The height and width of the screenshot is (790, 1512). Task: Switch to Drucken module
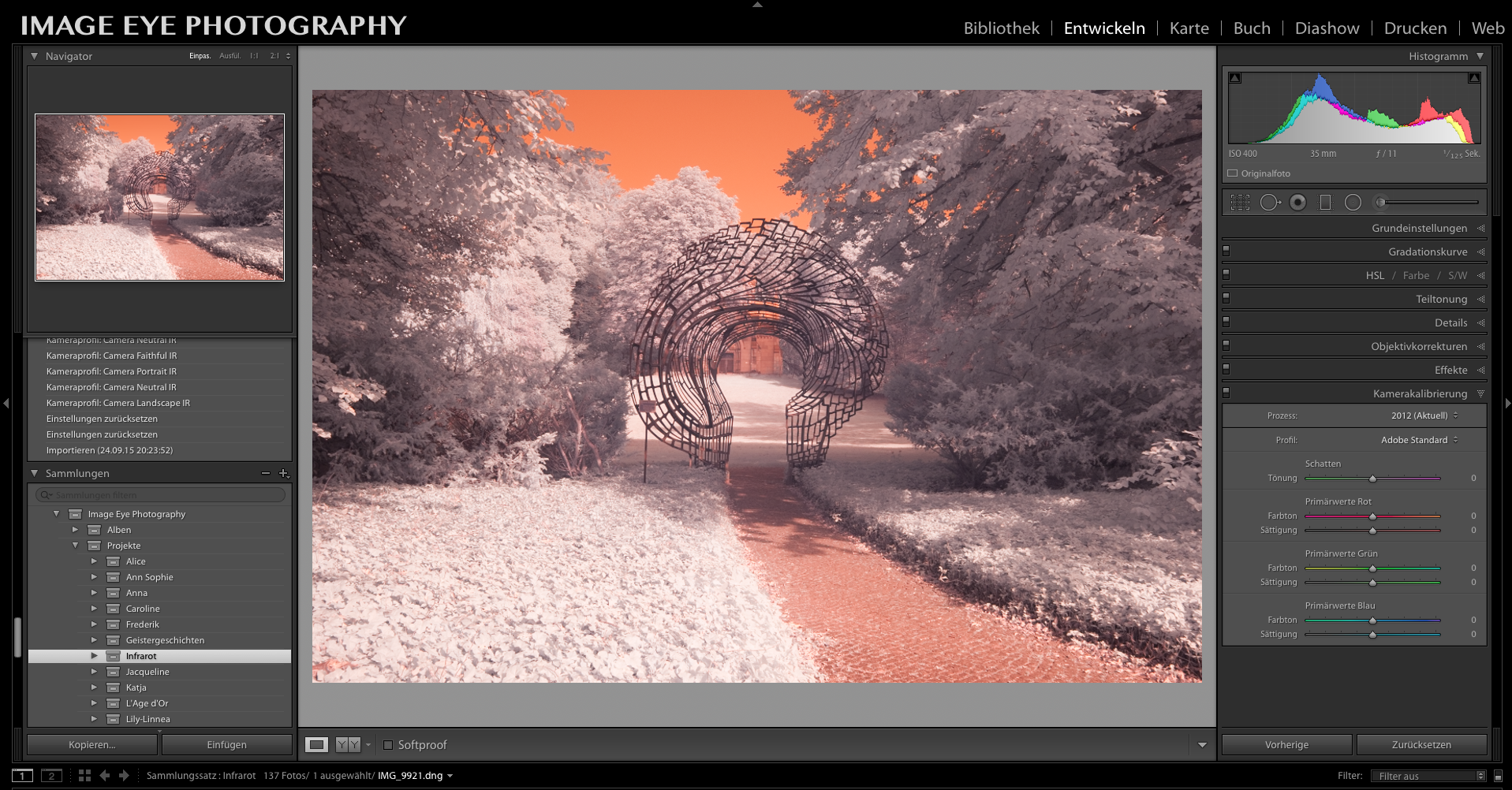1415,28
